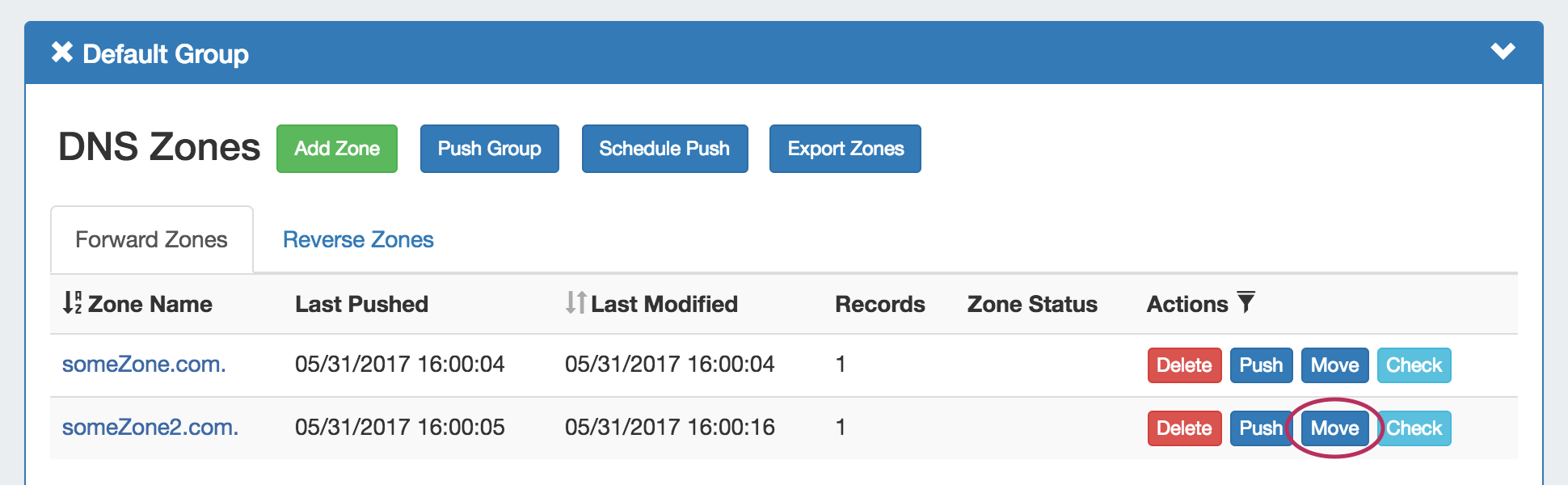Screen dimensions: 1568x485
Task: Open the someZone2.com. zone link
Action: pos(150,428)
